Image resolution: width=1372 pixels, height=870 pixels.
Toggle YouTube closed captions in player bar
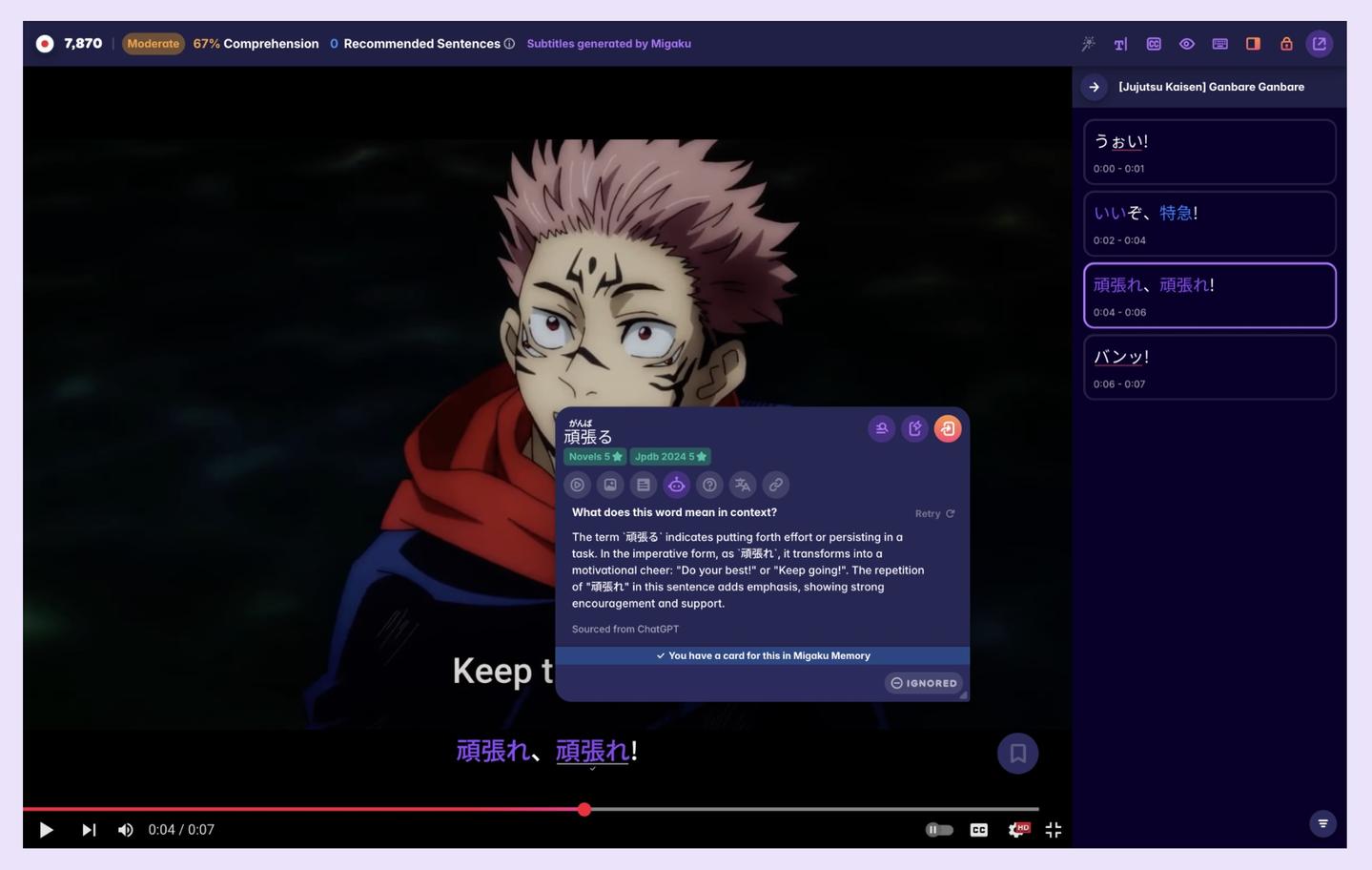click(x=978, y=830)
